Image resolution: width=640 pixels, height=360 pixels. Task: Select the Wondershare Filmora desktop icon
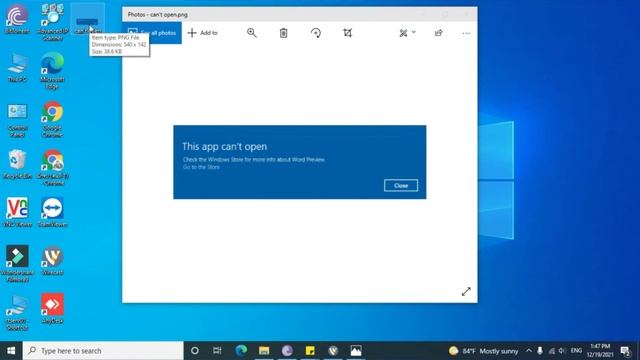[17, 264]
